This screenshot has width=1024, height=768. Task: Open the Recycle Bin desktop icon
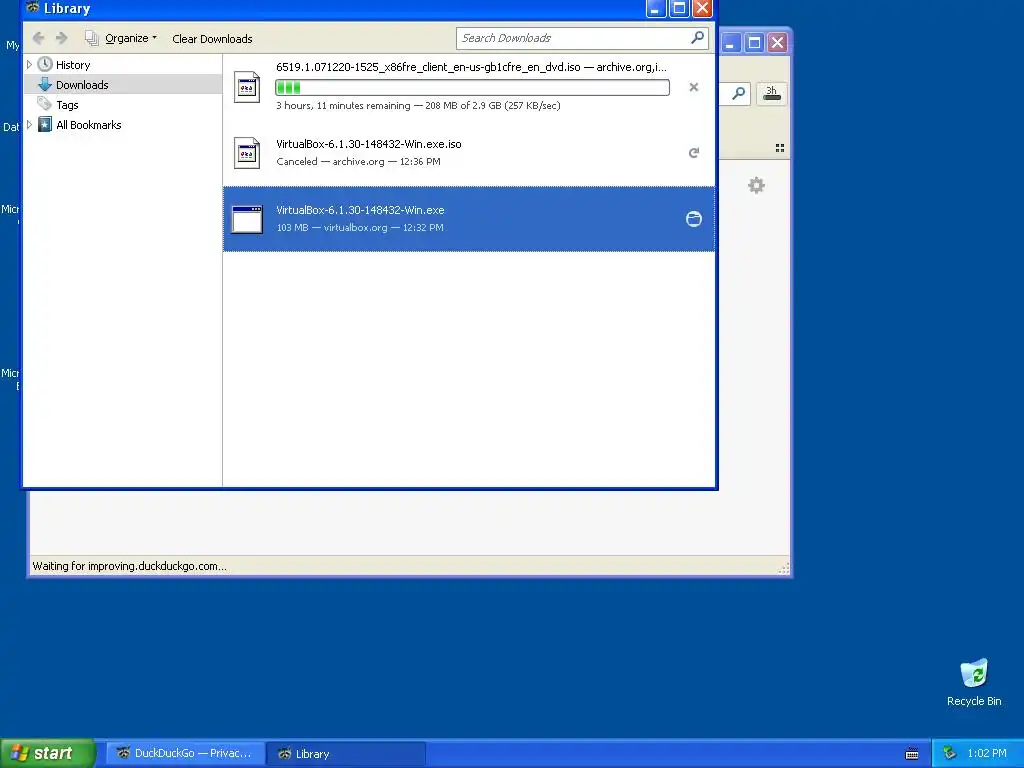(x=974, y=682)
